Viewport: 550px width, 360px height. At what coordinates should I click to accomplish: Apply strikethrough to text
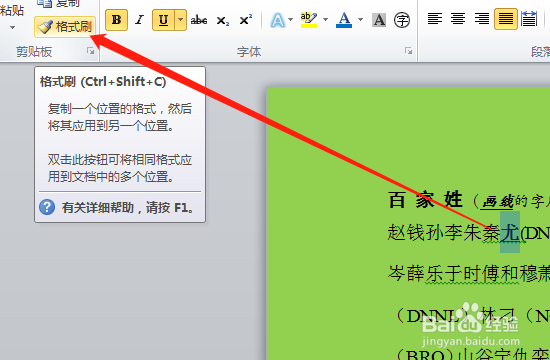click(x=199, y=20)
